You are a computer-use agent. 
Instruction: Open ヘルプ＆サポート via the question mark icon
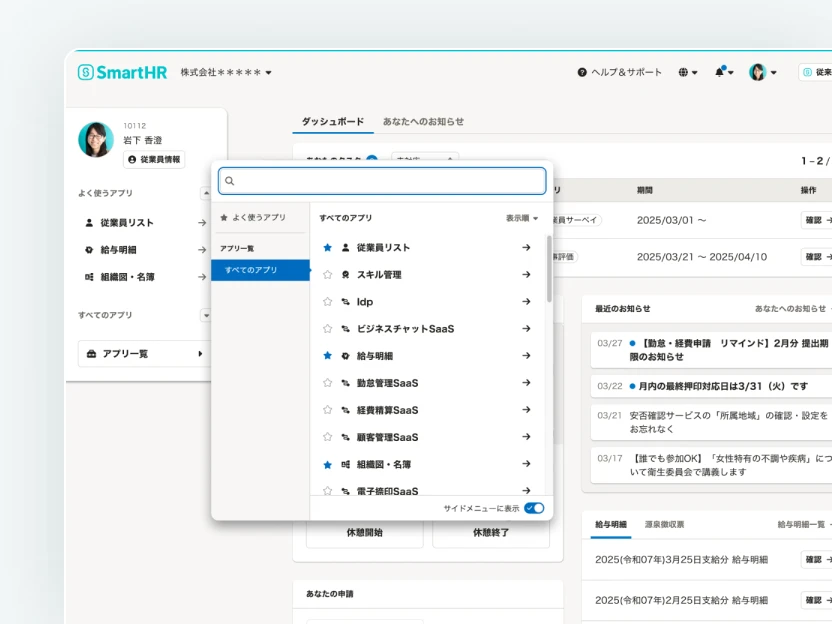point(581,70)
